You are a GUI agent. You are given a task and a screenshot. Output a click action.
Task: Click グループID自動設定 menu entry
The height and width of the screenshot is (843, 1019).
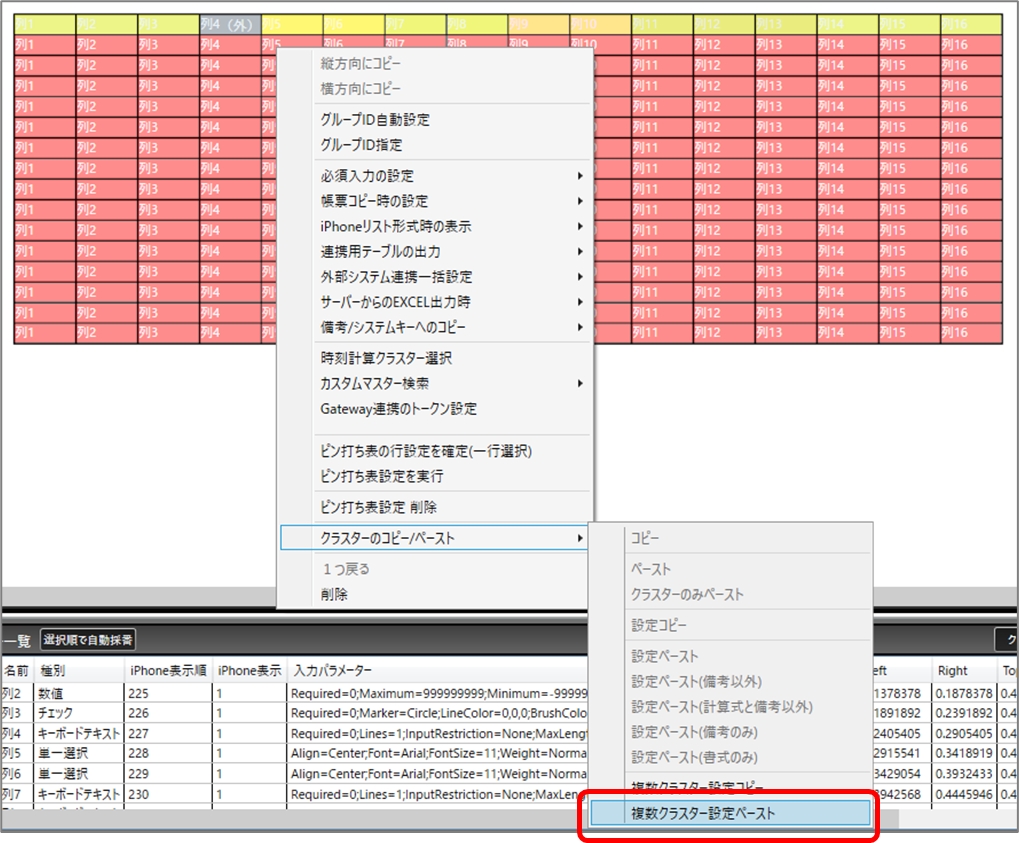pos(375,119)
